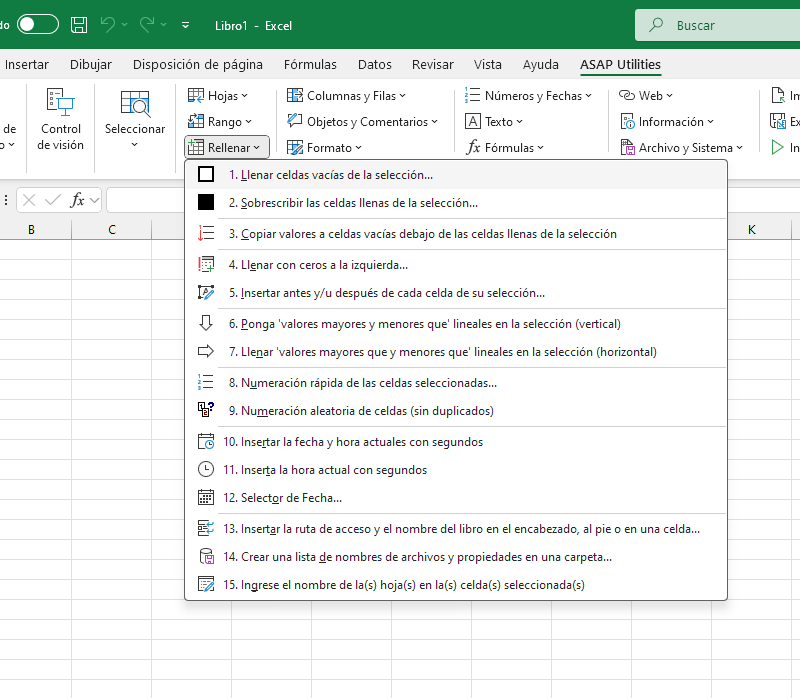Click in the Buscar search box

point(717,25)
